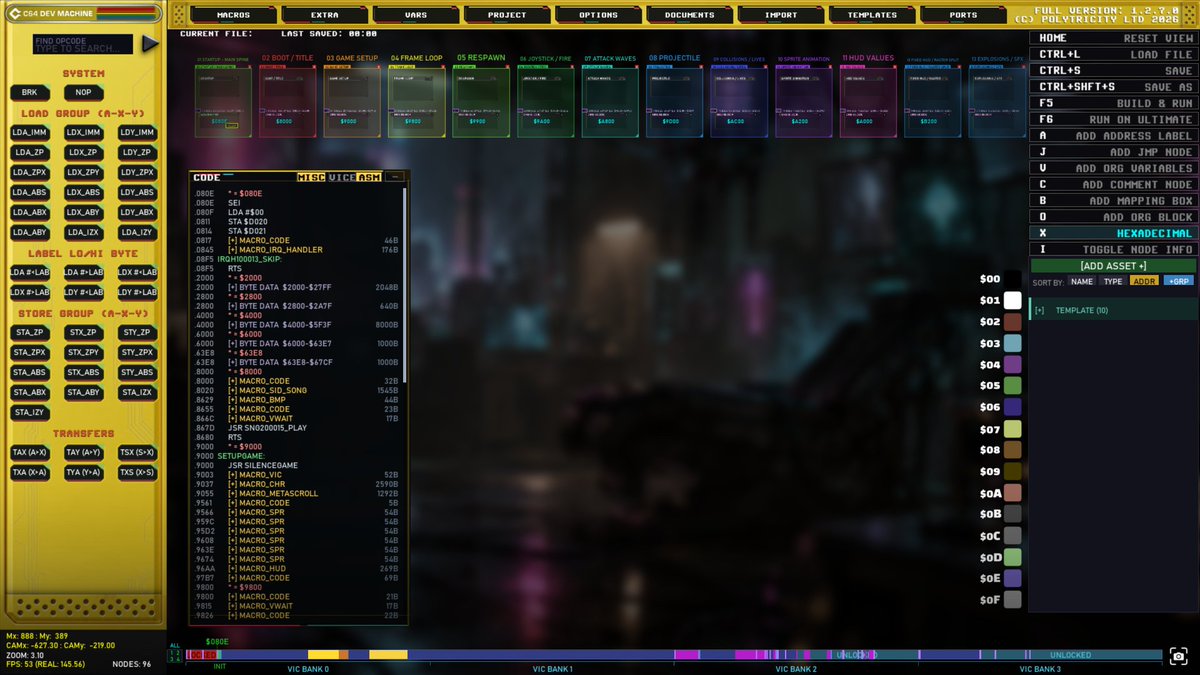Pick the STX_ABS opcode
The height and width of the screenshot is (675, 1200).
pyautogui.click(x=84, y=372)
